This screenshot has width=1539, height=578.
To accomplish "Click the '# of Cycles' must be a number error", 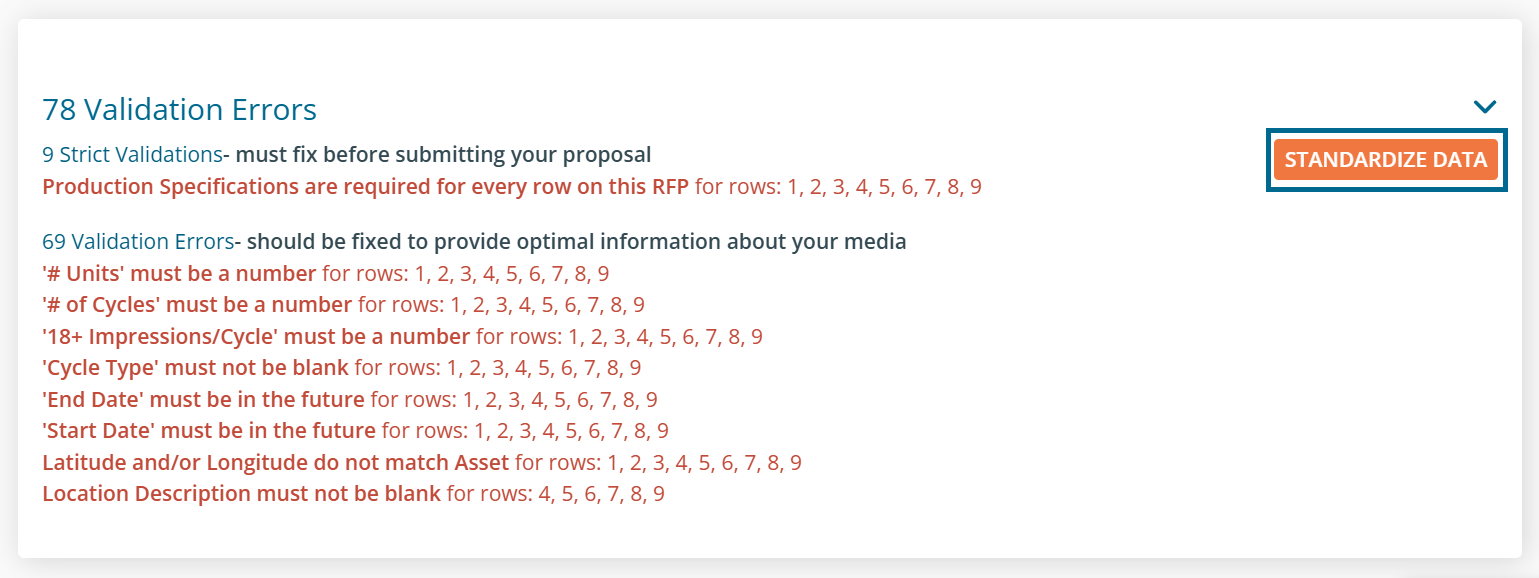I will [197, 305].
